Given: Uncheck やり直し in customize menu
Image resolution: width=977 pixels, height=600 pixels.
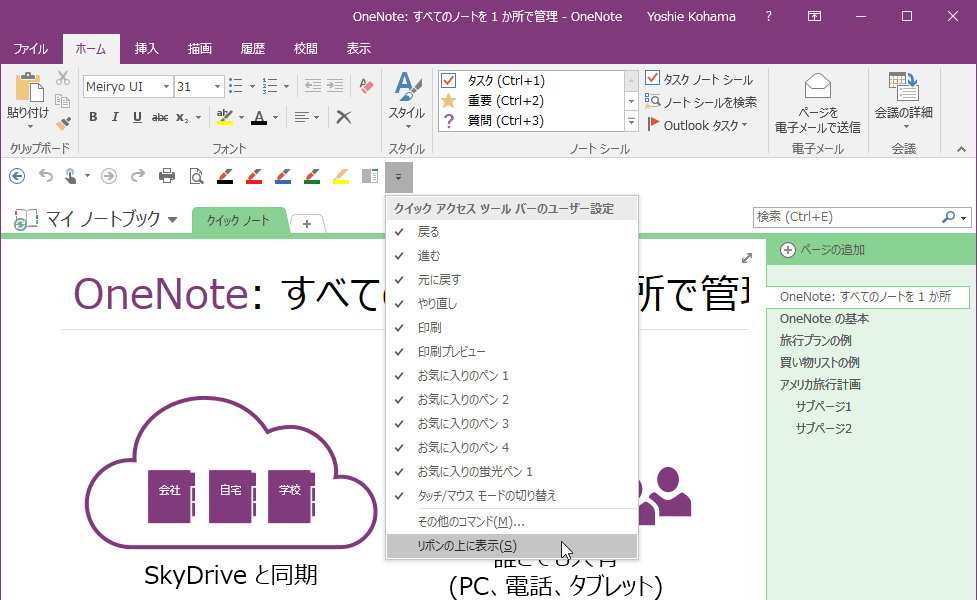Looking at the screenshot, I should pyautogui.click(x=512, y=303).
